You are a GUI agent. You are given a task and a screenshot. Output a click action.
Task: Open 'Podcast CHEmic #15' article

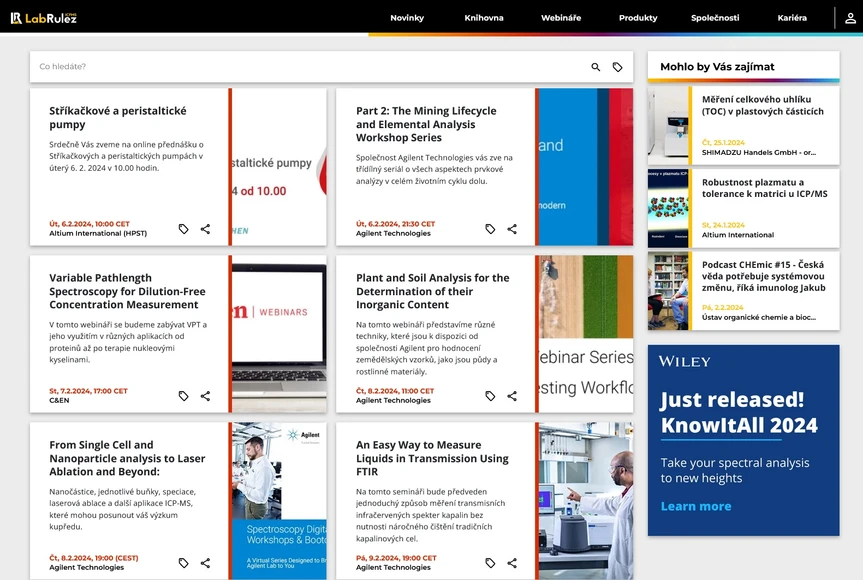pyautogui.click(x=763, y=276)
